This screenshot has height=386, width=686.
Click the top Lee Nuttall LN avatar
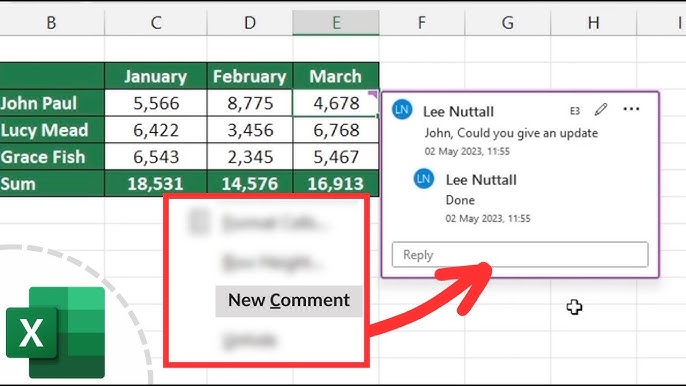[x=402, y=109]
